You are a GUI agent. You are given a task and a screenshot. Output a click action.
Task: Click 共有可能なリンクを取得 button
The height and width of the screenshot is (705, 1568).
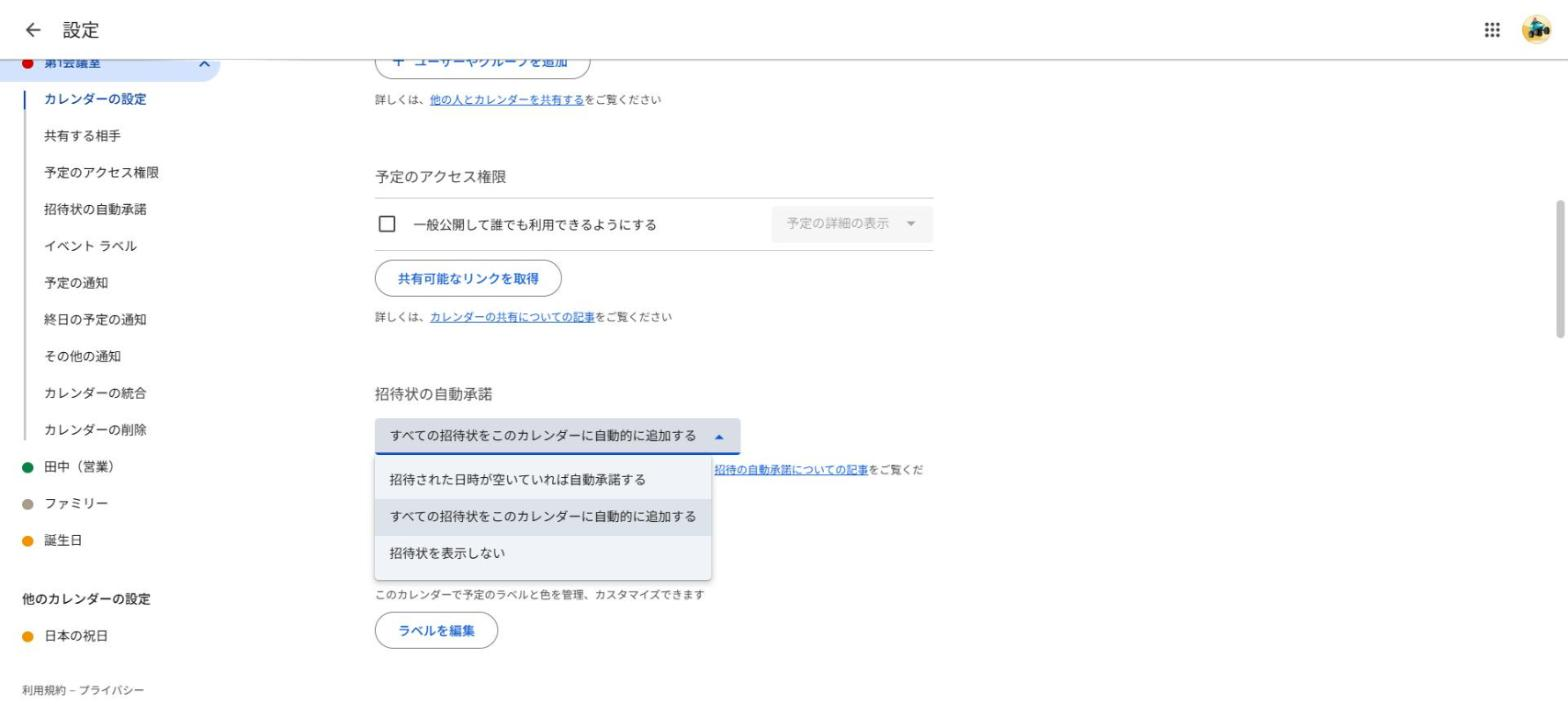(x=468, y=279)
